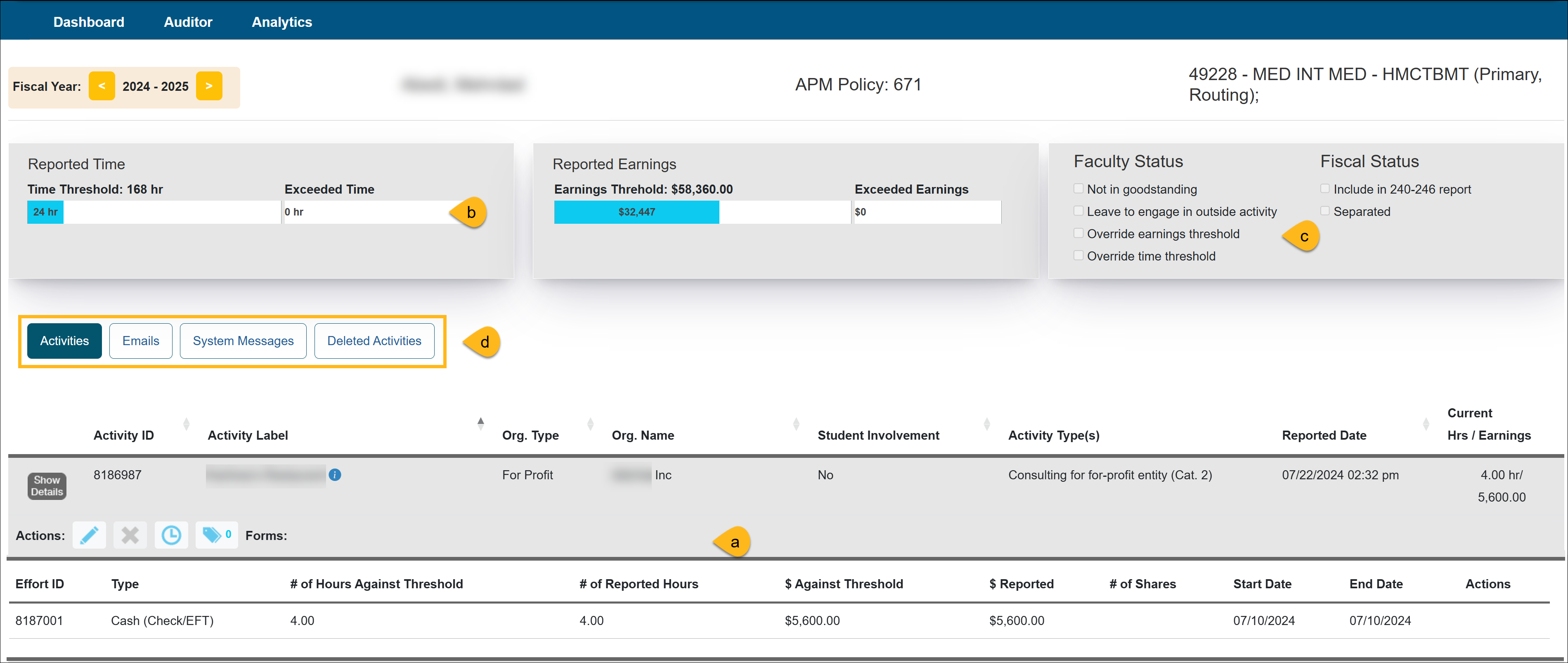Image resolution: width=1568 pixels, height=663 pixels.
Task: Click Show Details for activity 8186987
Action: (x=47, y=486)
